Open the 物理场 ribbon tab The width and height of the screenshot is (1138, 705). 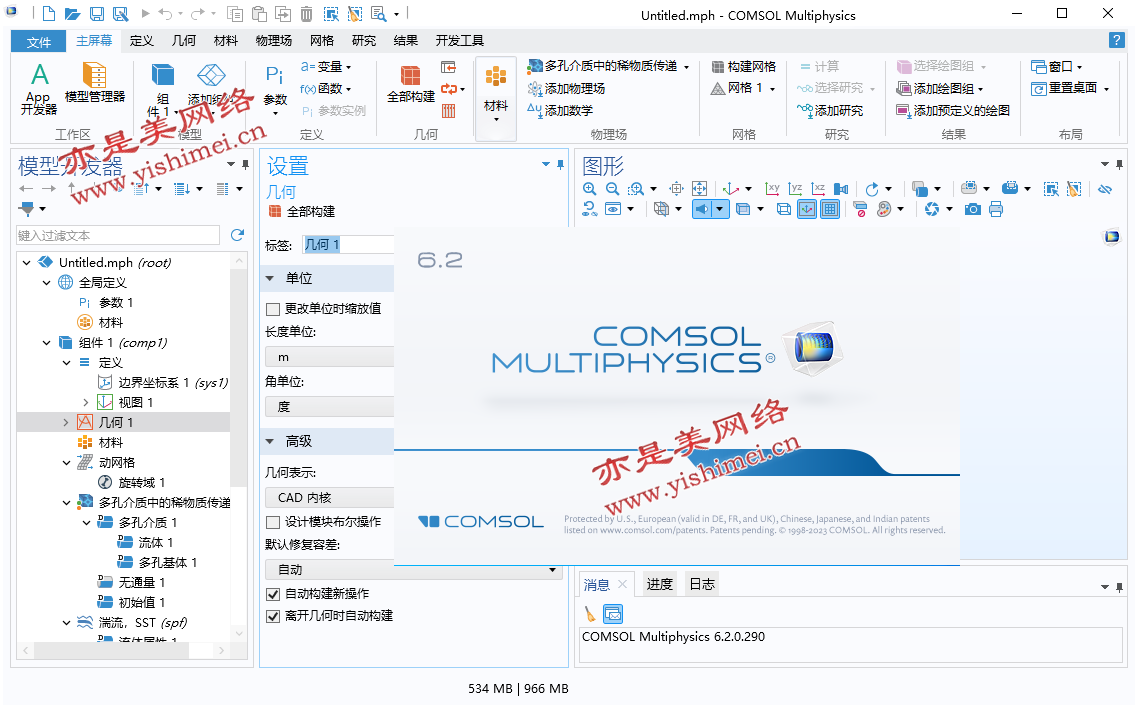[273, 41]
